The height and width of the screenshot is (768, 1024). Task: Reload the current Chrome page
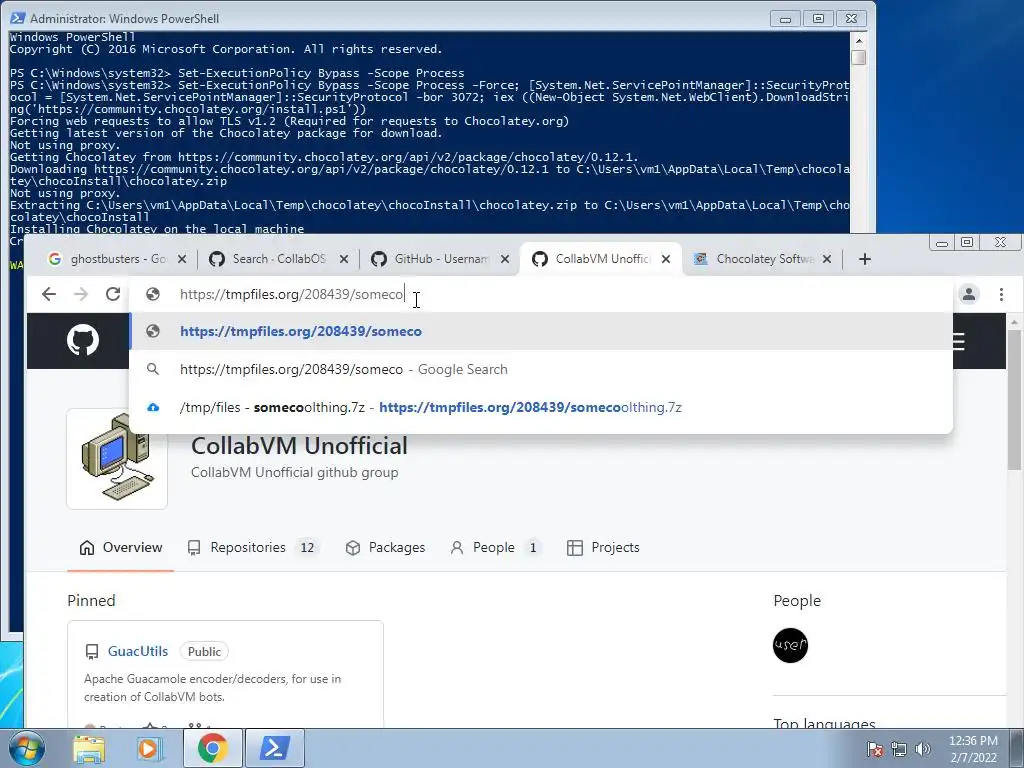tap(113, 295)
